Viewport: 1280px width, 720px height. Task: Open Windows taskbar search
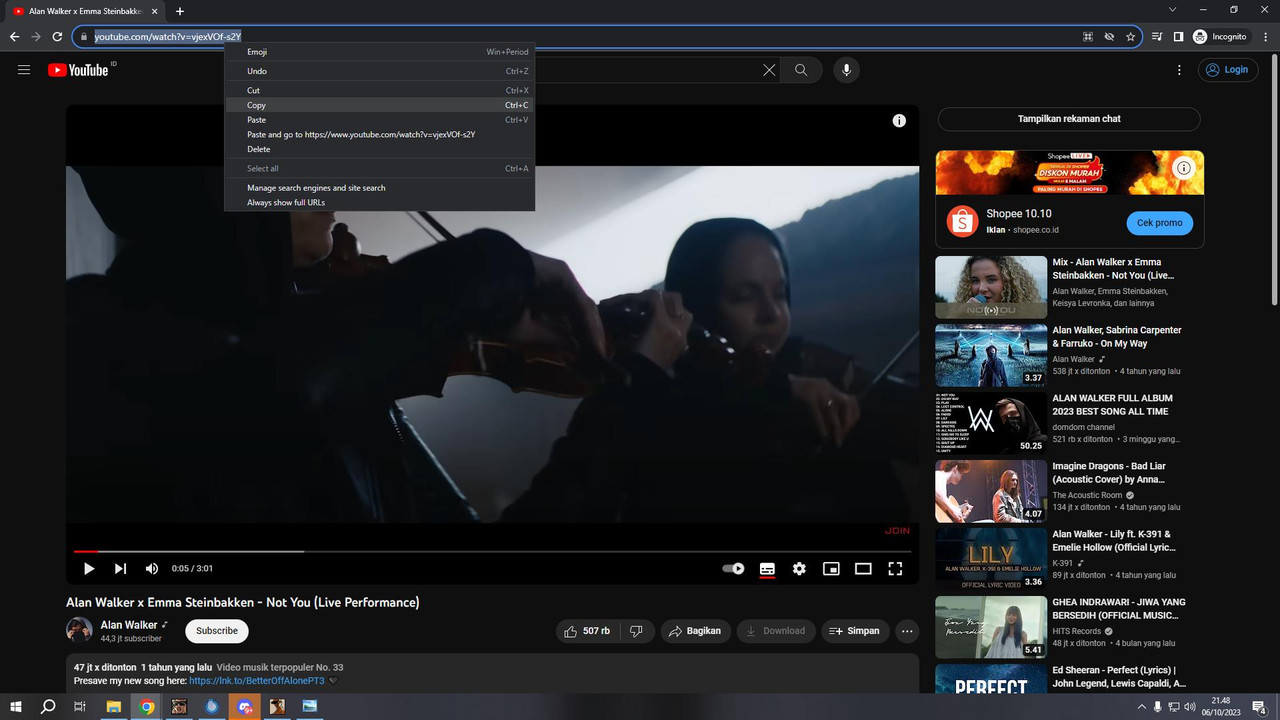[48, 706]
